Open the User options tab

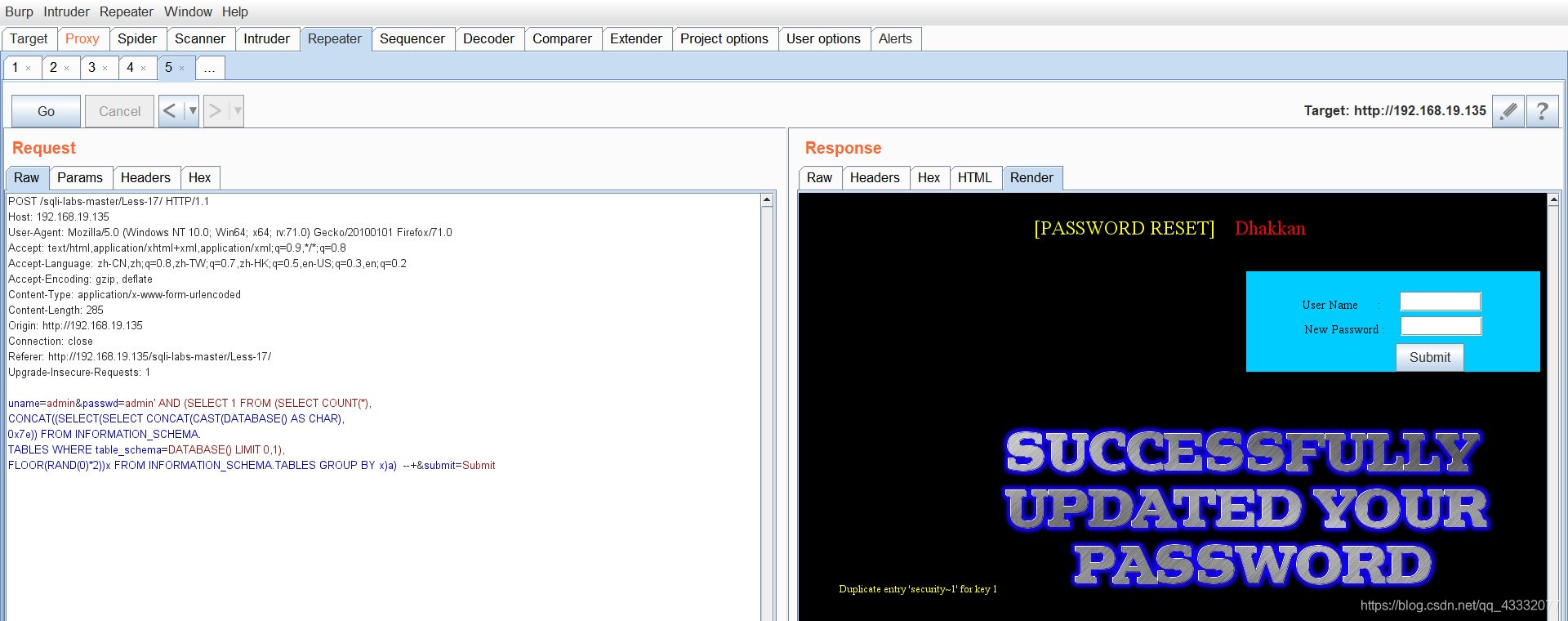pos(823,38)
